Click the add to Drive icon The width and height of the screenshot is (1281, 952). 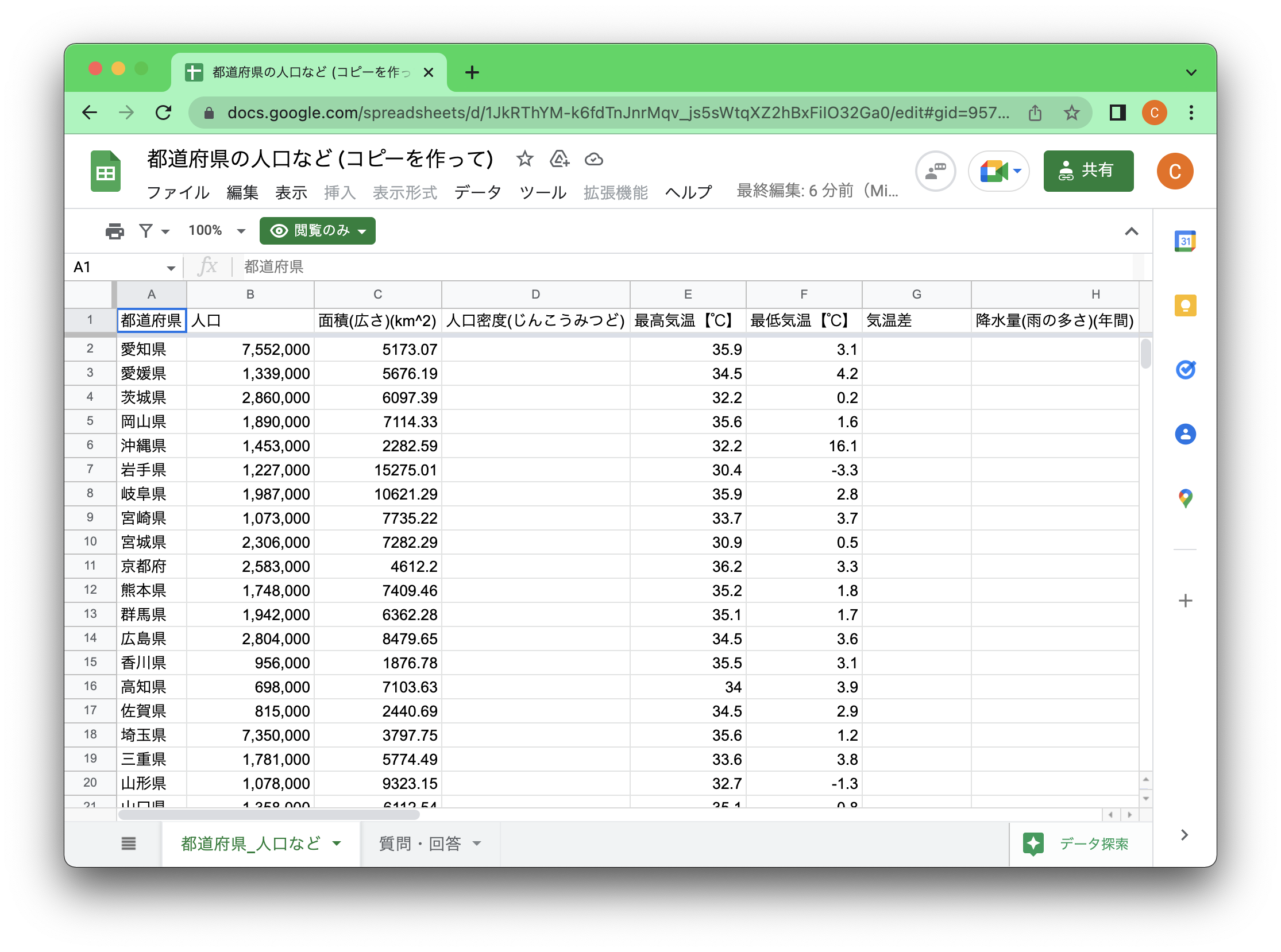(559, 158)
